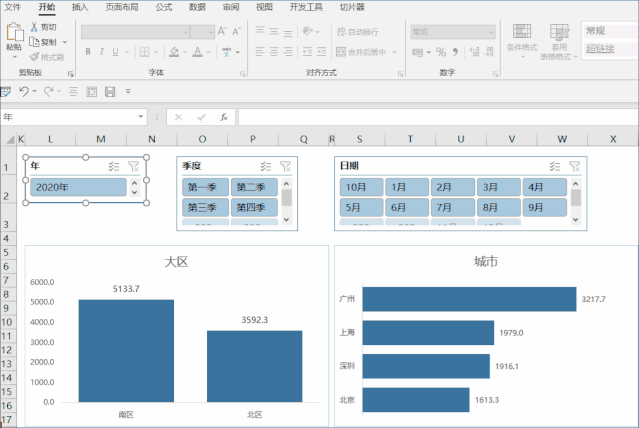Open alignment settings dialog launcher
This screenshot has width=639, height=428.
point(400,74)
